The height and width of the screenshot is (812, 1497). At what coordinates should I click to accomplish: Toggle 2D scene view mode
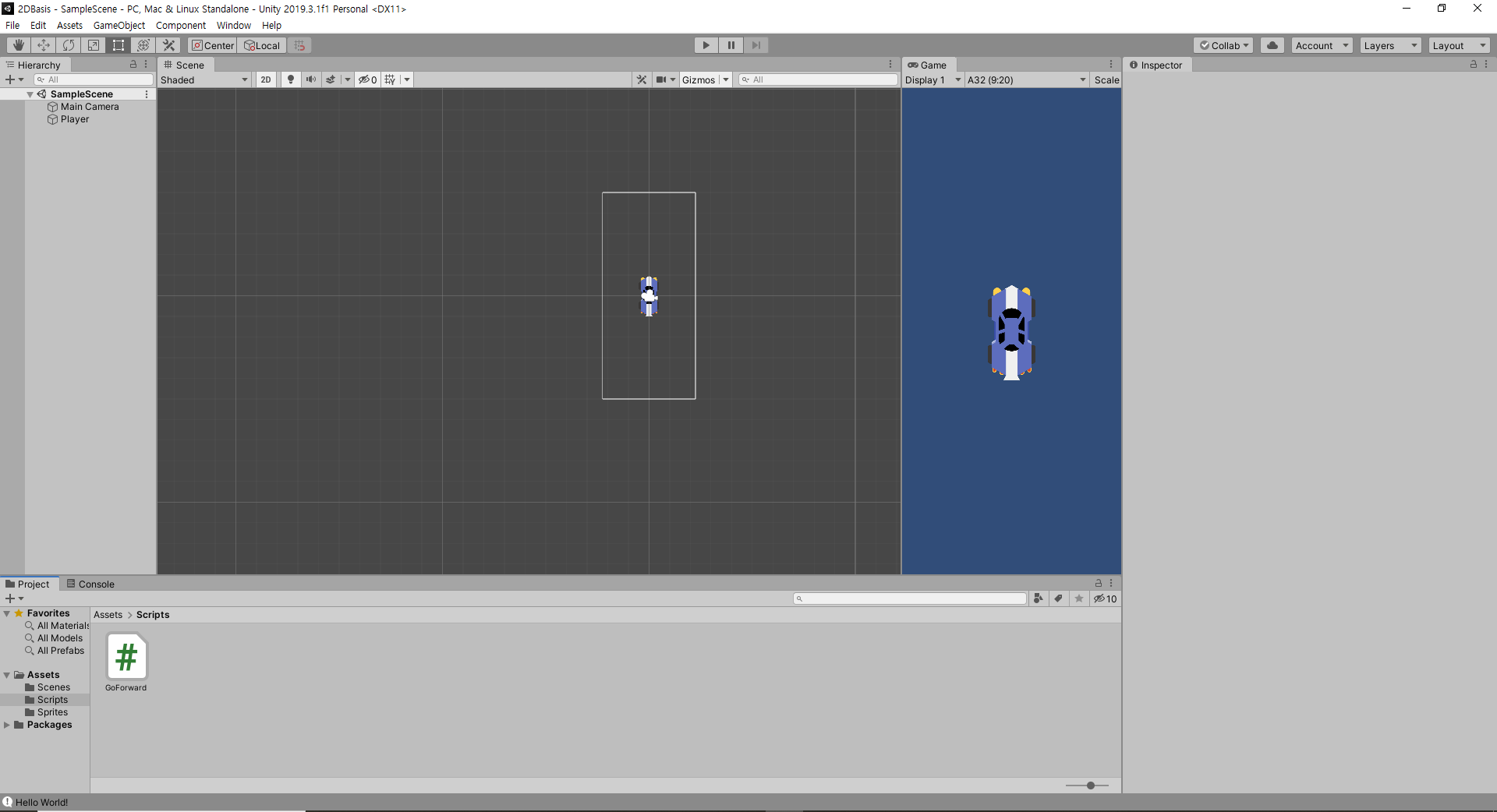[266, 79]
